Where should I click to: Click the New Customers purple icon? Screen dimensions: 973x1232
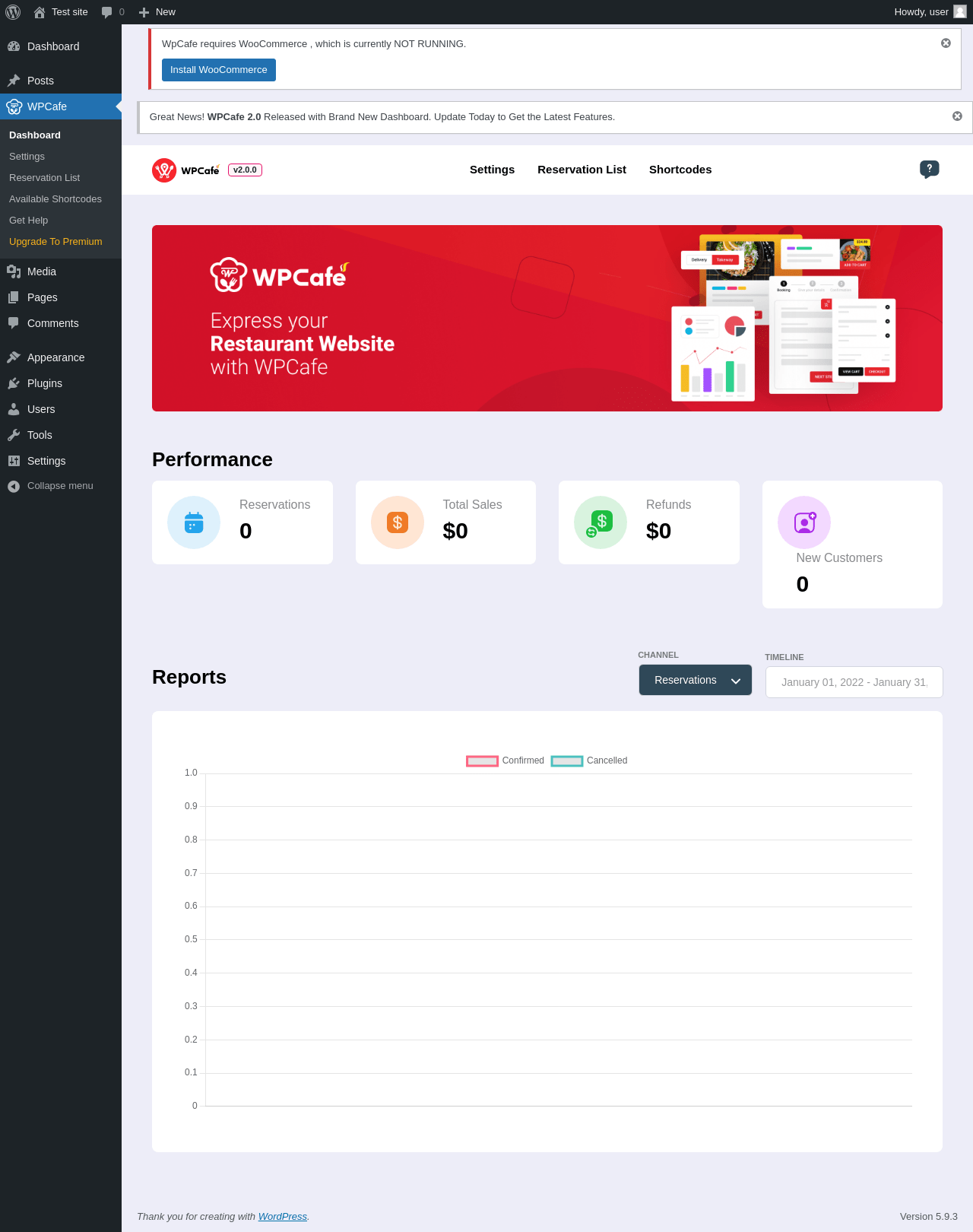point(804,522)
